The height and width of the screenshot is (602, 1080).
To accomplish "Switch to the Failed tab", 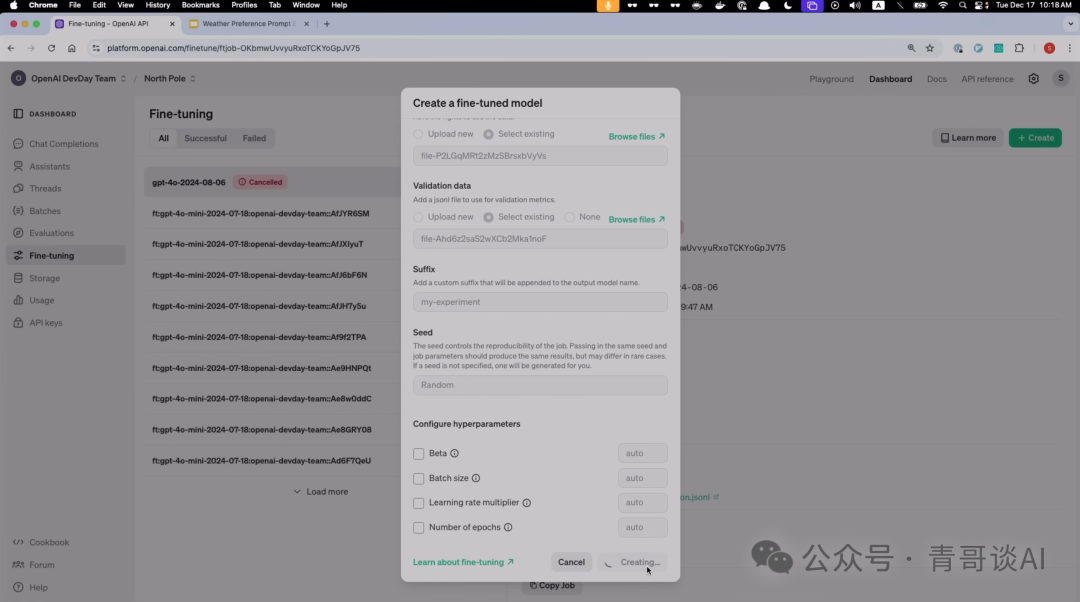I will pos(254,138).
